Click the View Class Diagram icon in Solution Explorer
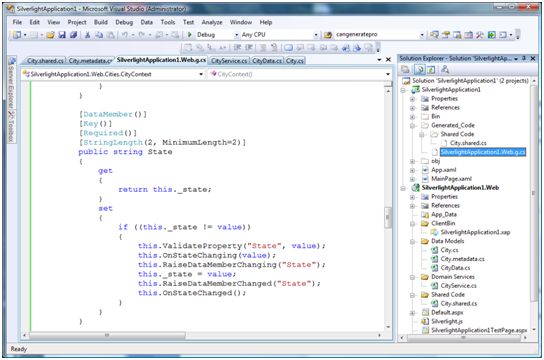544x360 pixels. coord(445,69)
